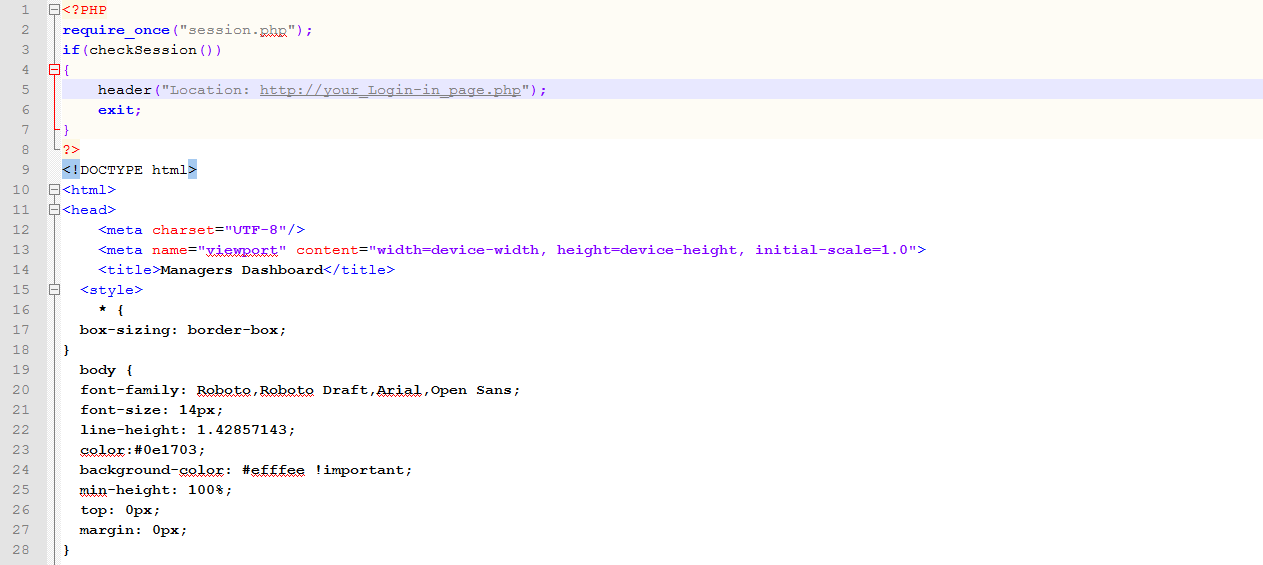Click the box-sizing: border-box rule
Viewport: 1263px width, 565px height.
pos(183,330)
